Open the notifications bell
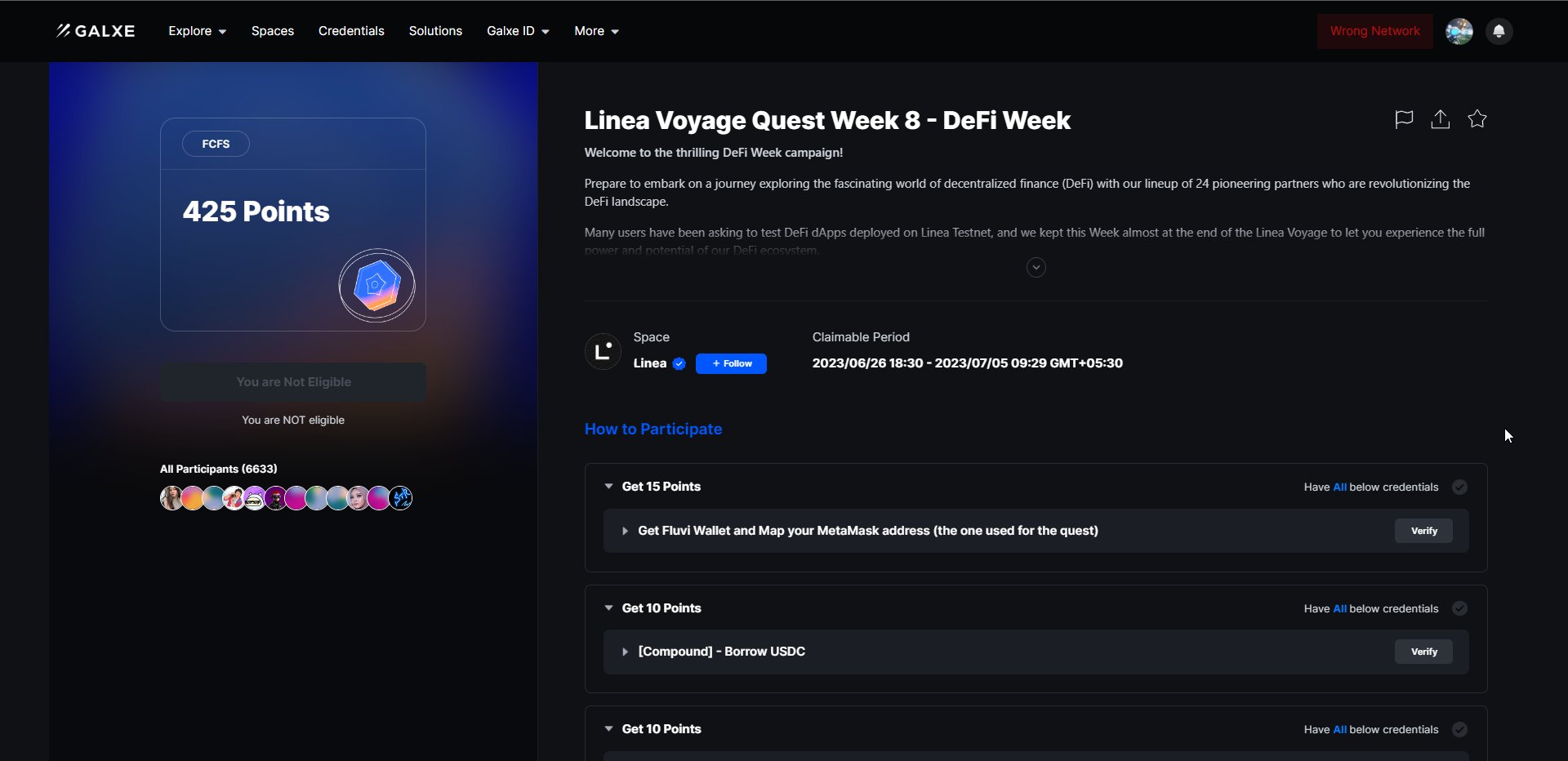This screenshot has width=1568, height=761. click(x=1499, y=31)
